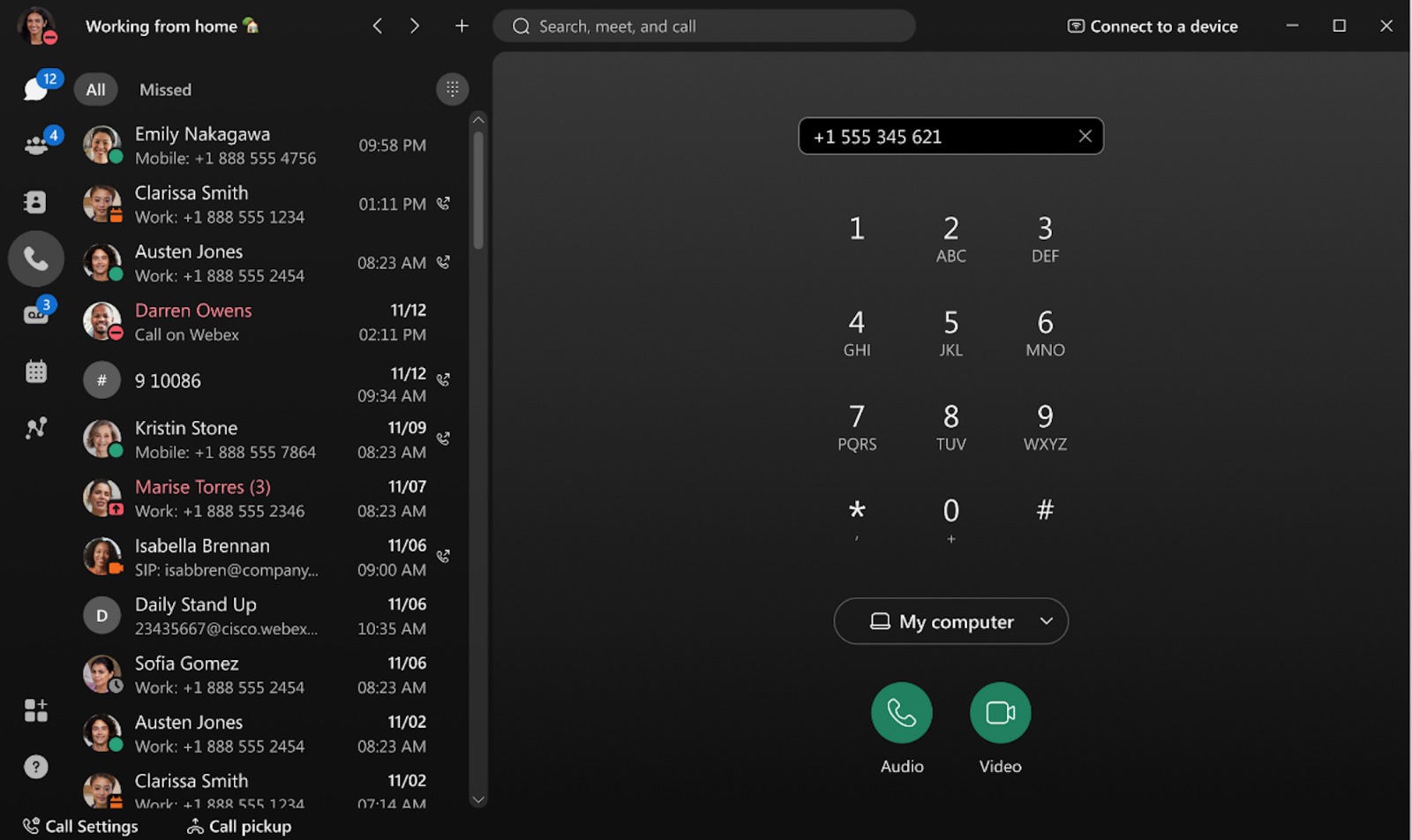
Task: Toggle the dial pad grid icon
Action: [x=452, y=89]
